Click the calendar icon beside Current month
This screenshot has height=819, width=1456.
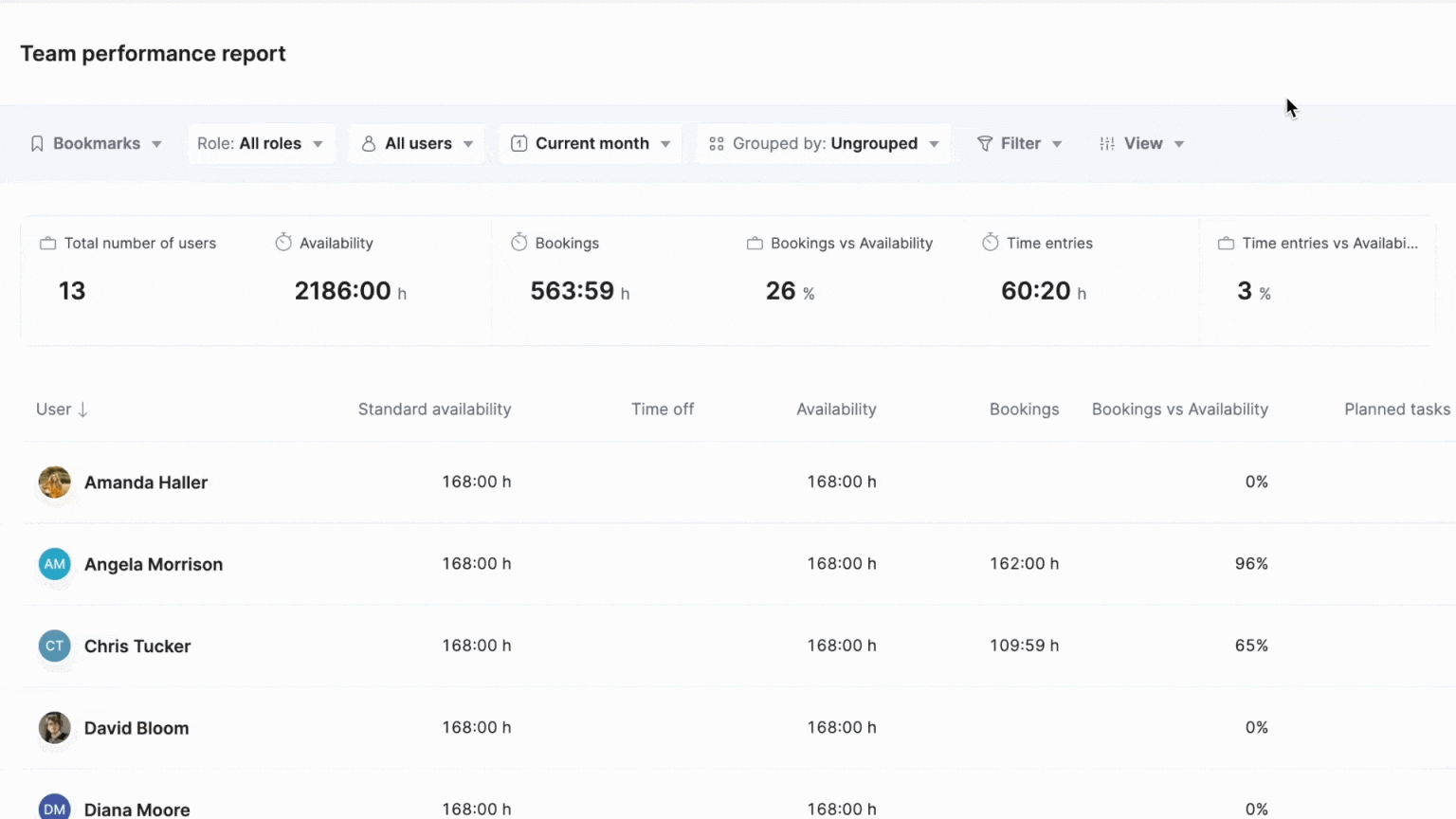tap(519, 143)
